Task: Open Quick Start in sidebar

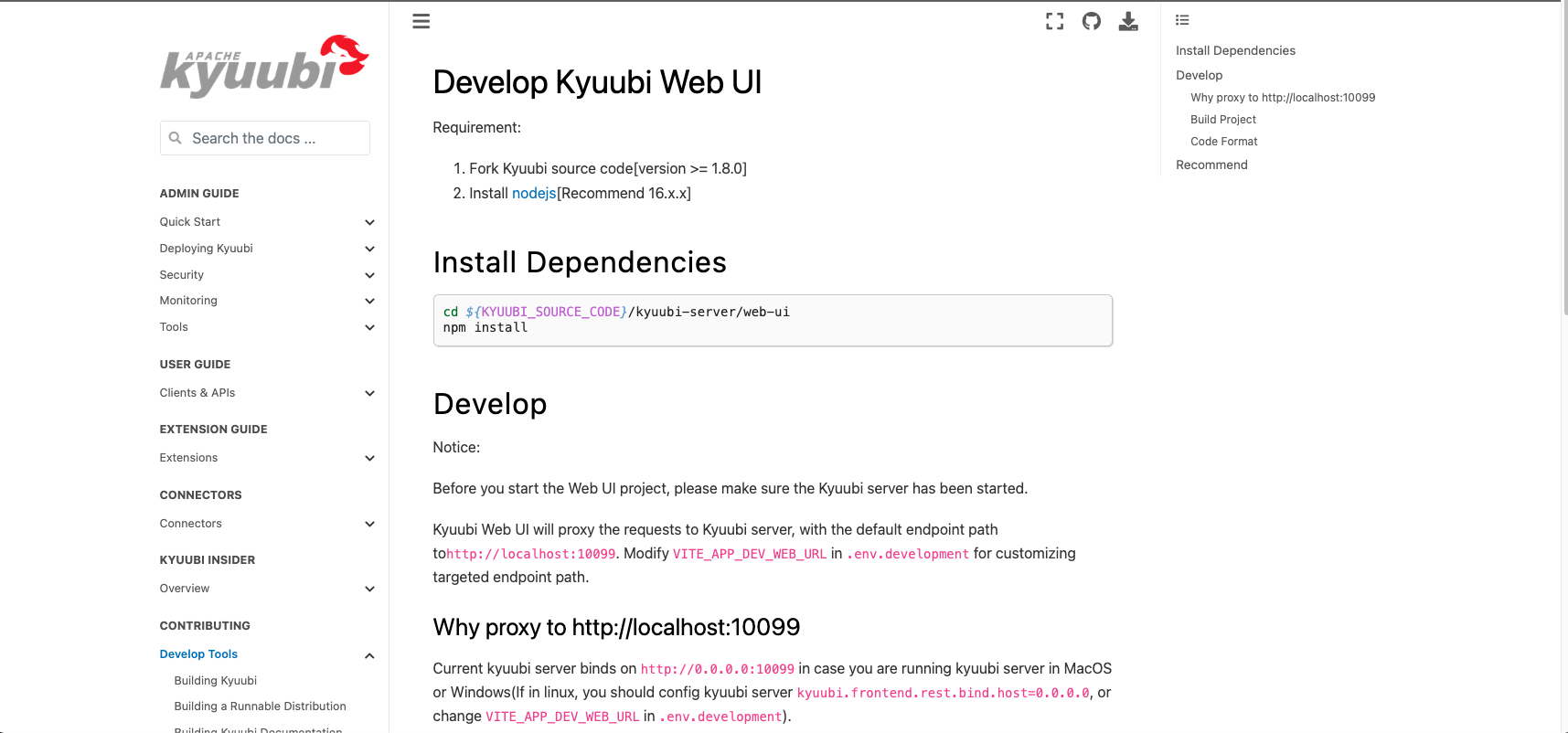Action: tap(190, 222)
